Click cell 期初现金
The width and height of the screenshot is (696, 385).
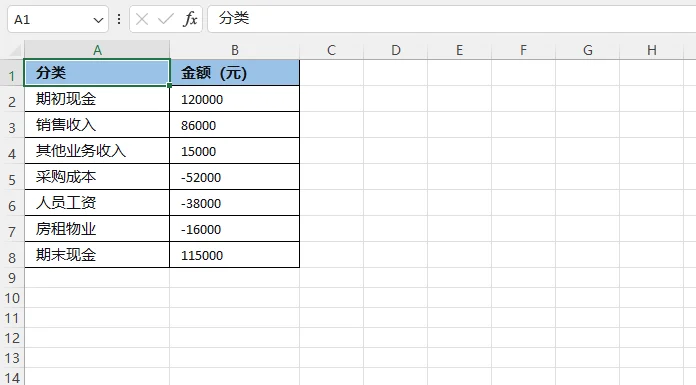97,99
